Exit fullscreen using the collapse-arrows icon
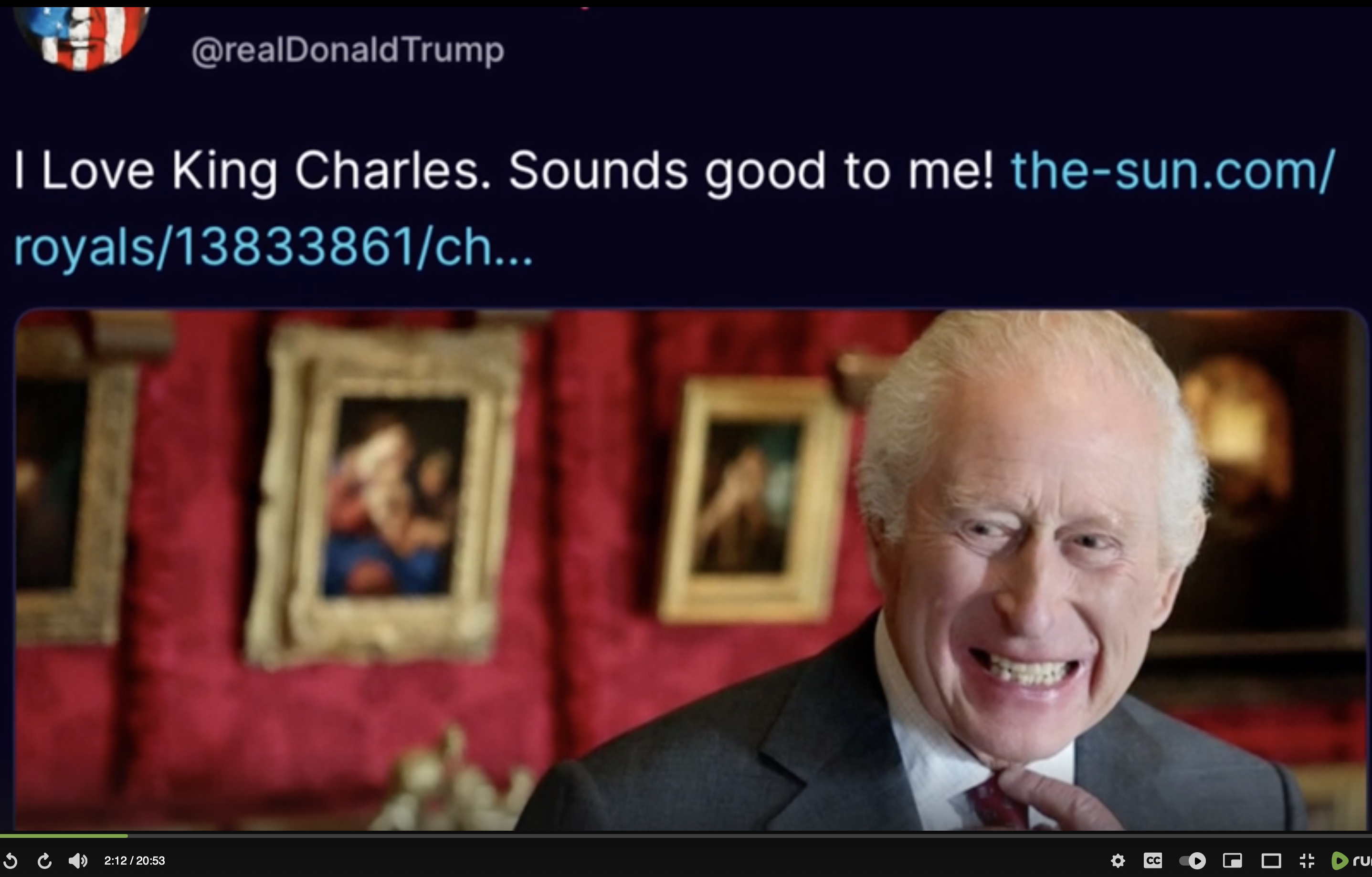Viewport: 1372px width, 877px height. 1308,860
